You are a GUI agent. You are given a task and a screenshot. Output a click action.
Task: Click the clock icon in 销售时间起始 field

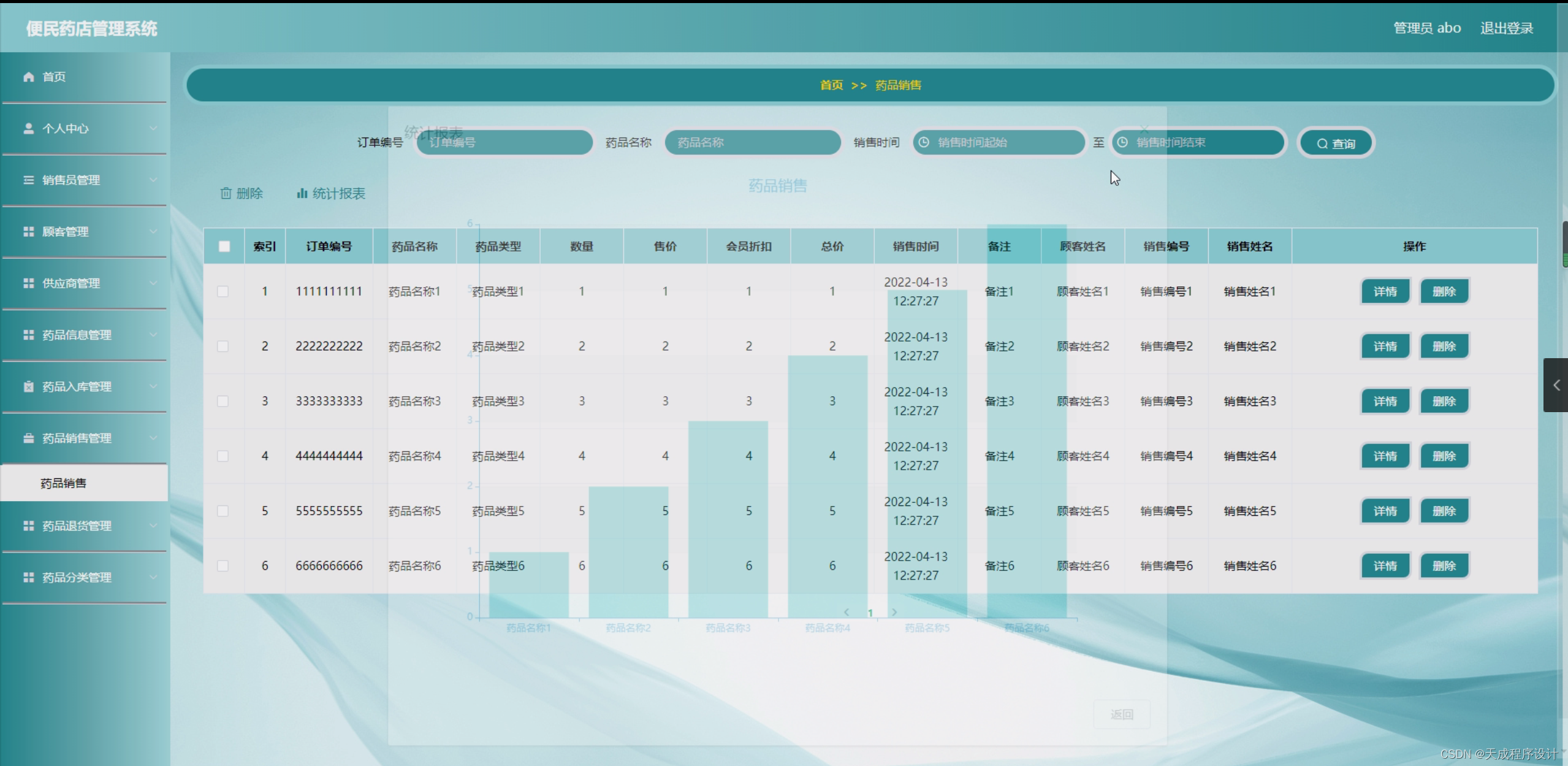tap(924, 142)
